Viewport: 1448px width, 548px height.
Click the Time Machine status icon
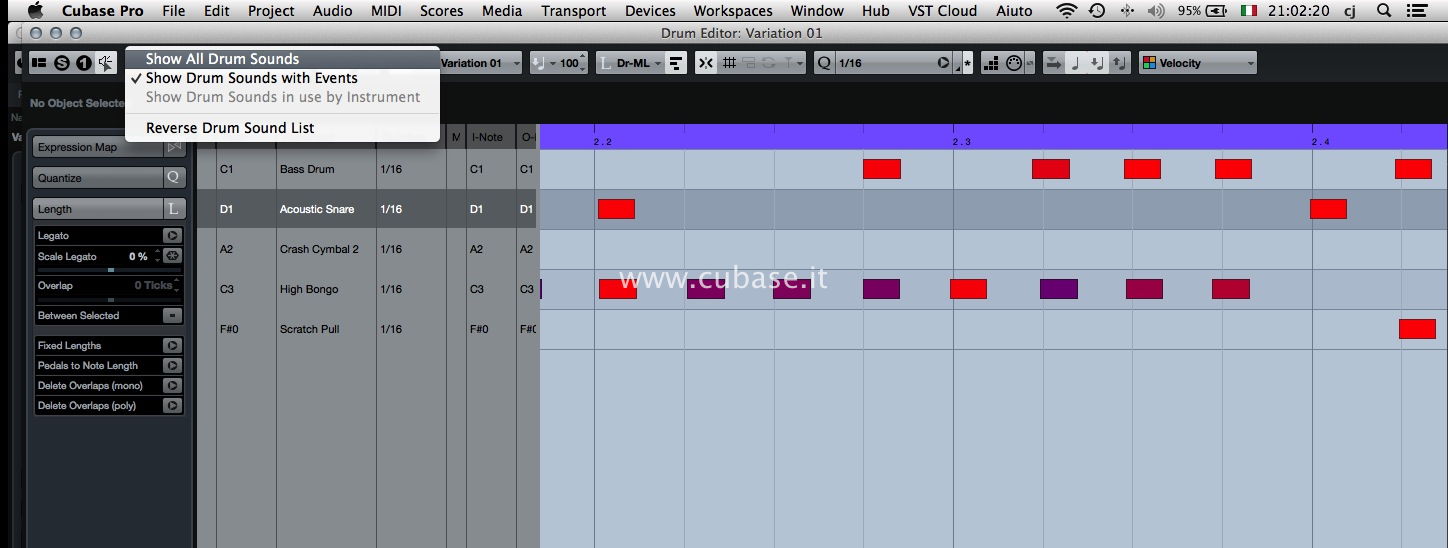1097,11
